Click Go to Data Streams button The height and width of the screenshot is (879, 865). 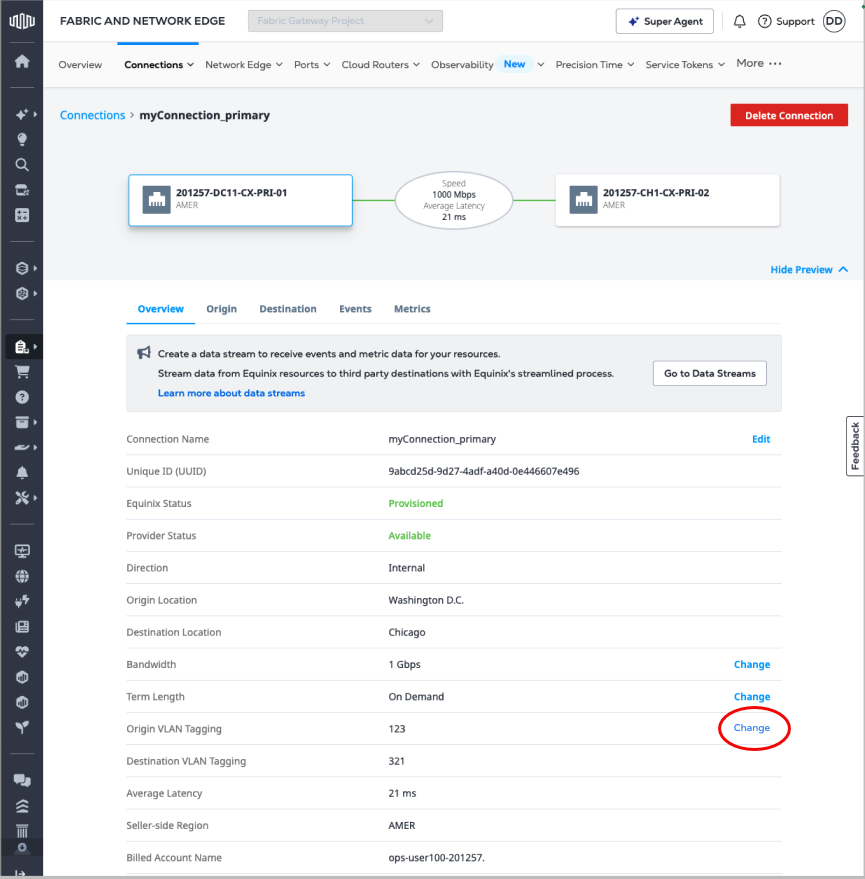click(x=710, y=373)
